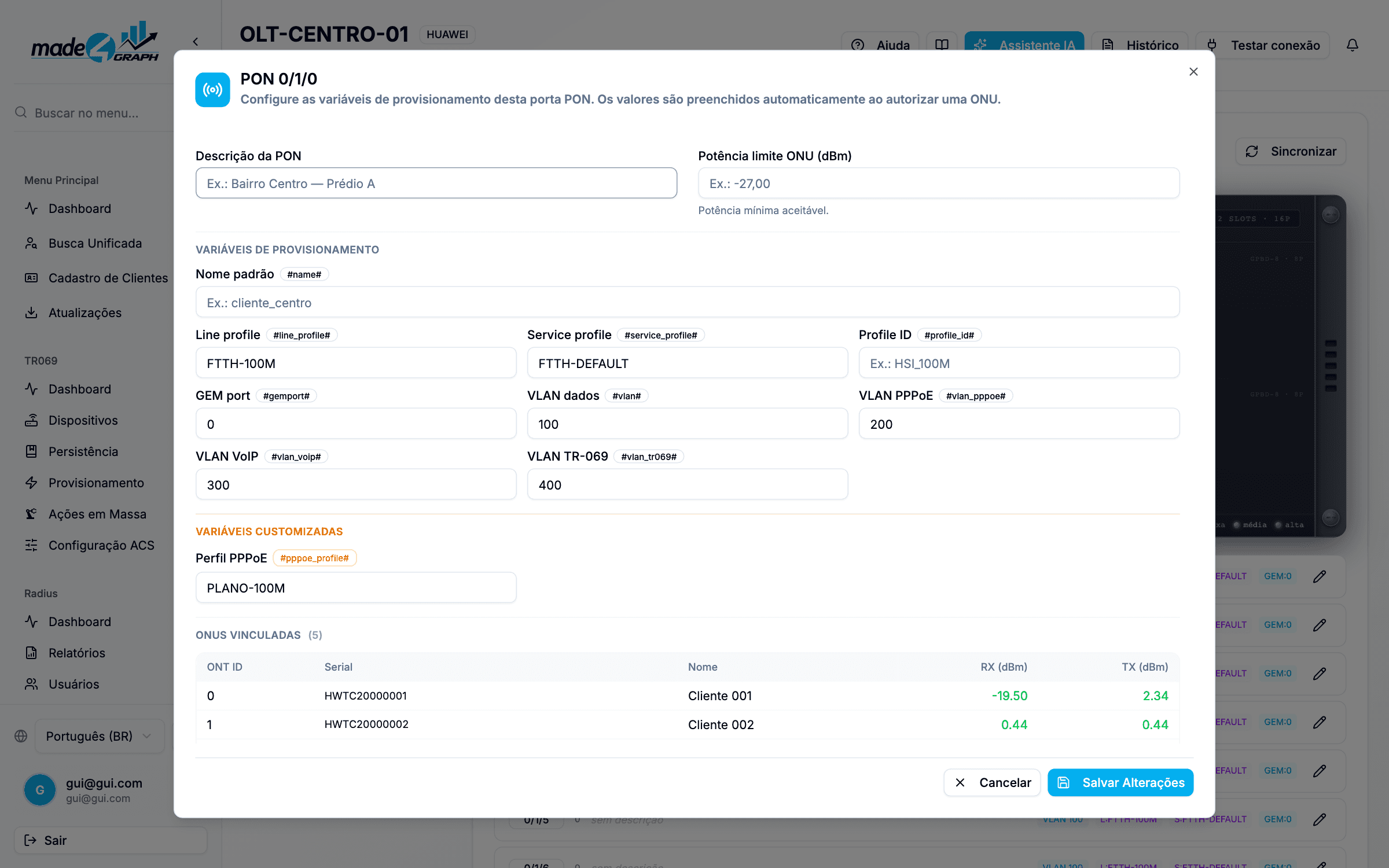Click the globe language icon

tap(21, 736)
